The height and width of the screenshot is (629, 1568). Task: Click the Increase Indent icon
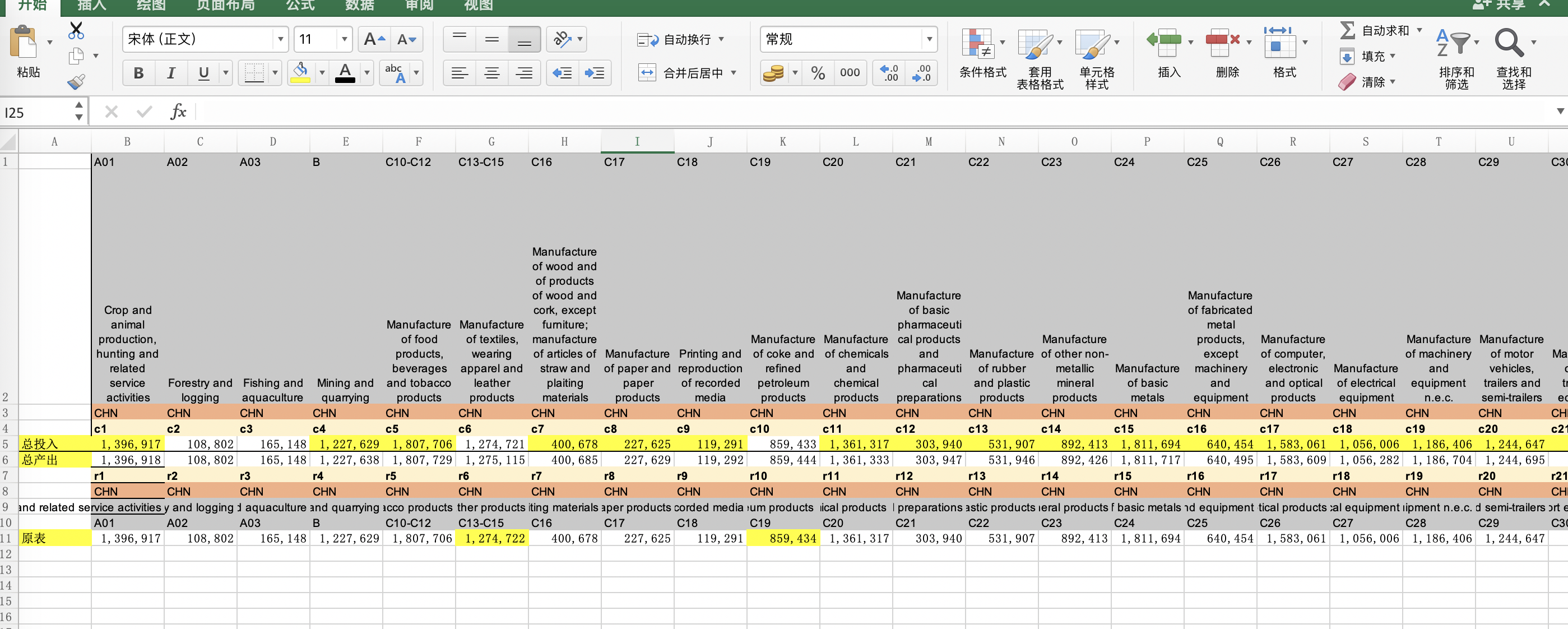pyautogui.click(x=594, y=73)
